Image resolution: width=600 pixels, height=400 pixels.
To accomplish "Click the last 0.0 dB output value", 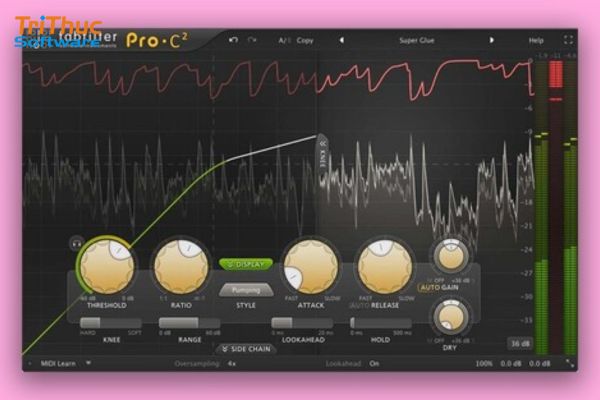I will 540,364.
